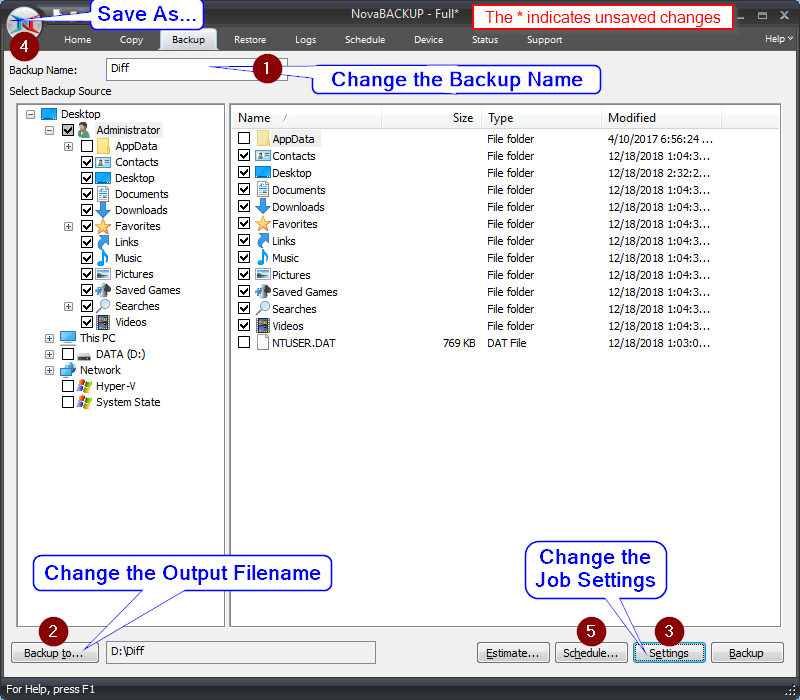Click the Favorites star icon in tree
Viewport: 800px width, 700px height.
[x=103, y=226]
